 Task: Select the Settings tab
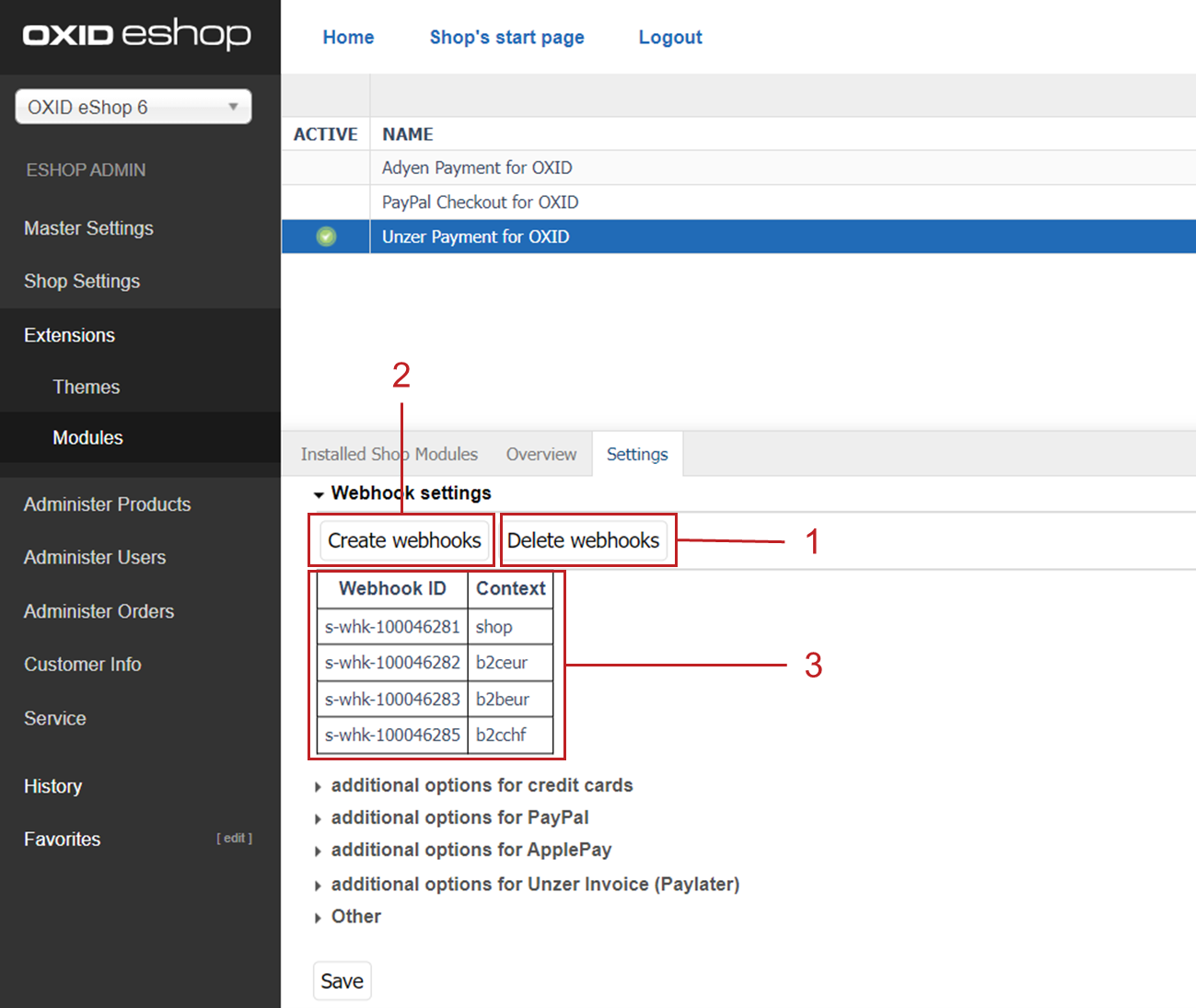(637, 454)
